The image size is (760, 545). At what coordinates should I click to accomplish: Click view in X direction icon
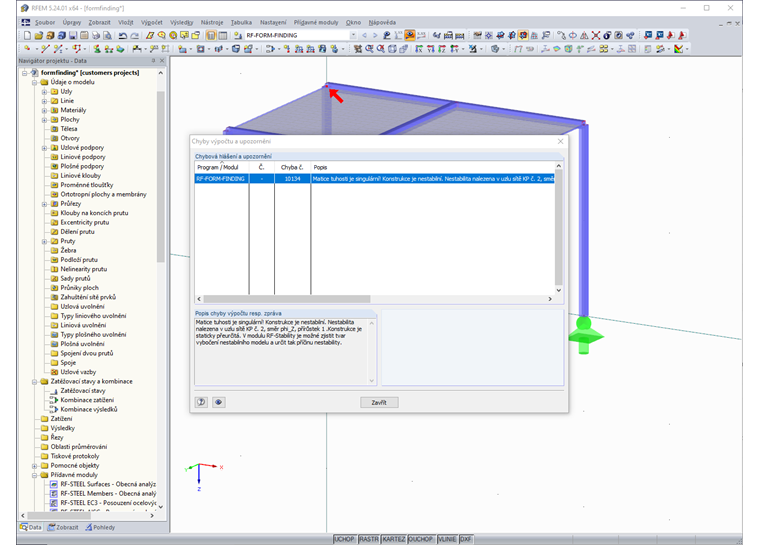pyautogui.click(x=419, y=48)
